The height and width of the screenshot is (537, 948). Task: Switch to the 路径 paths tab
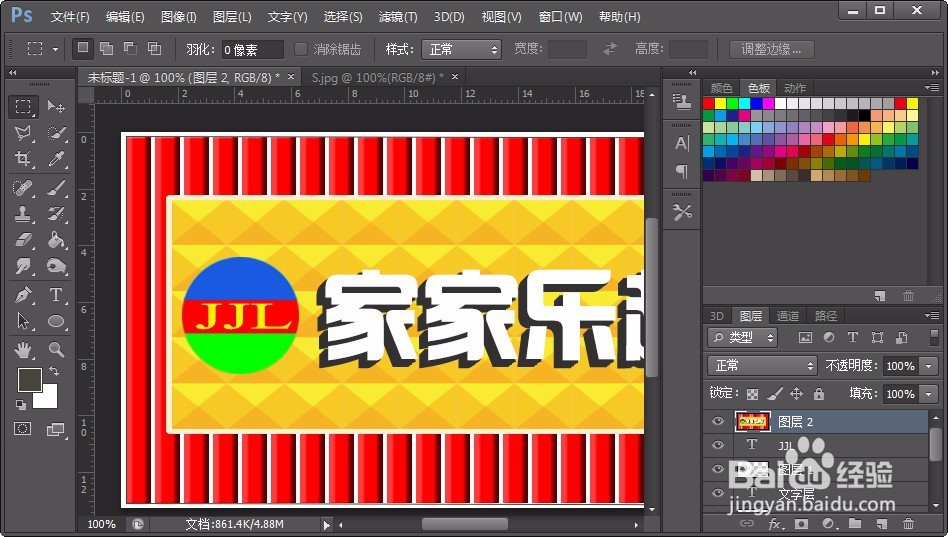coord(825,316)
